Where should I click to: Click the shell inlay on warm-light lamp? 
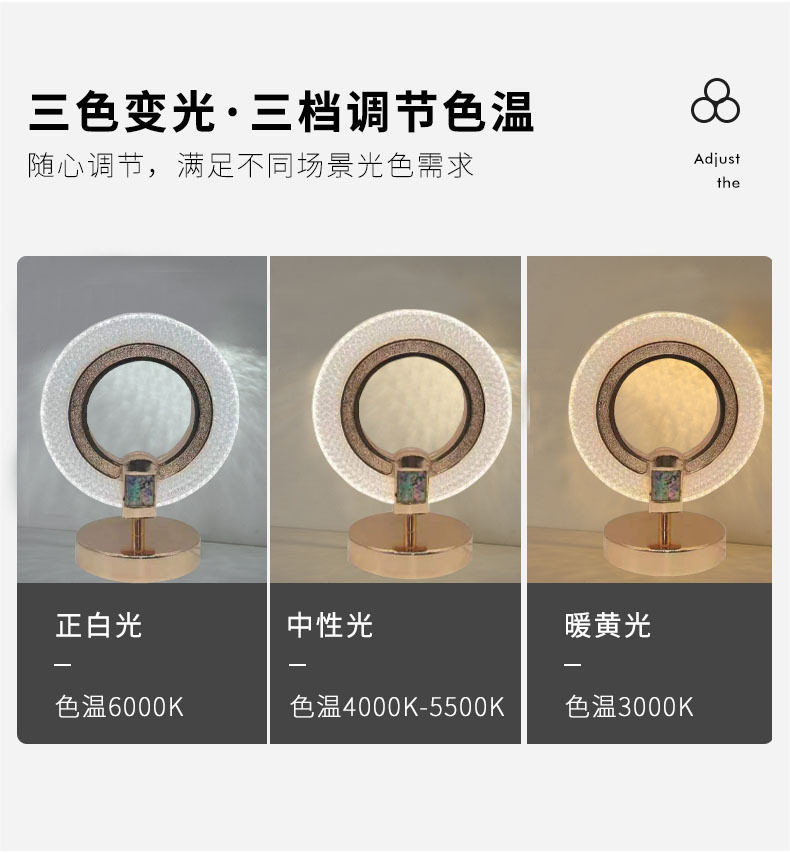point(665,485)
